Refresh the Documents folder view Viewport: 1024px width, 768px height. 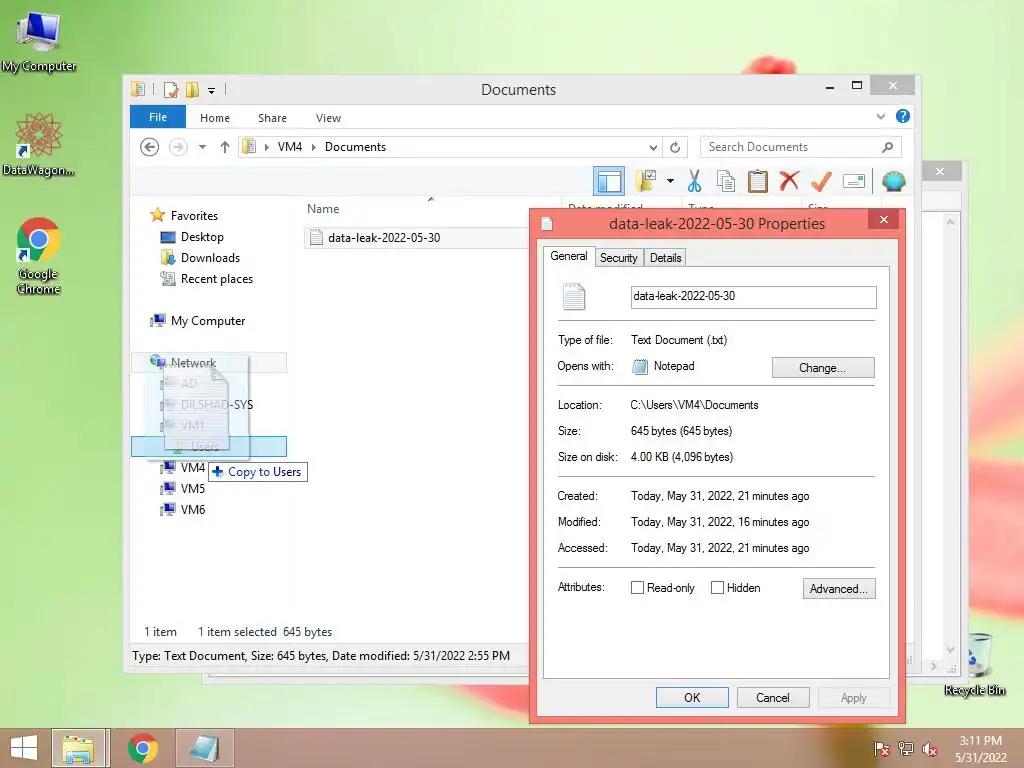[x=675, y=148]
